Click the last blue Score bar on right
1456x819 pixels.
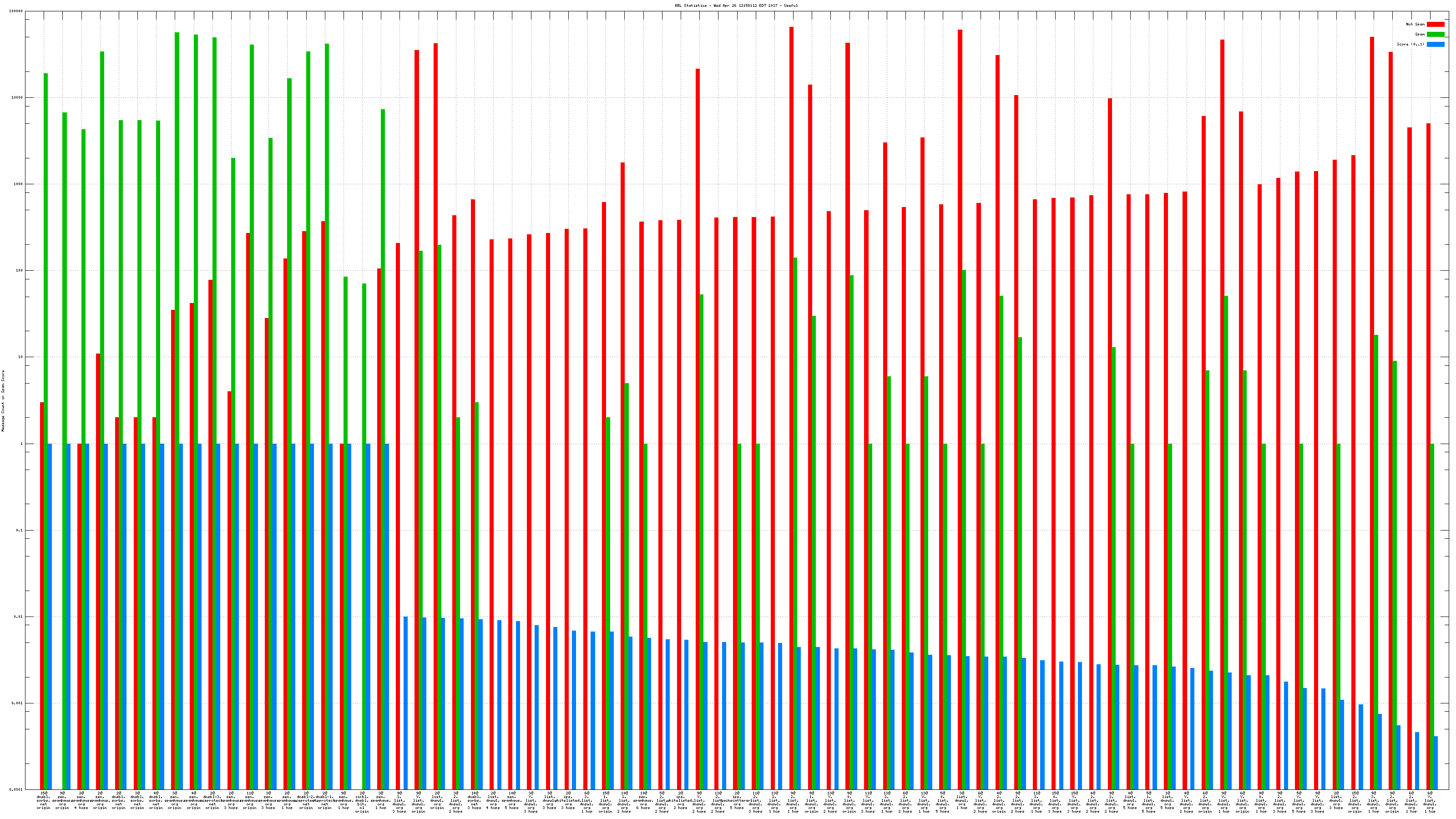[1436, 763]
